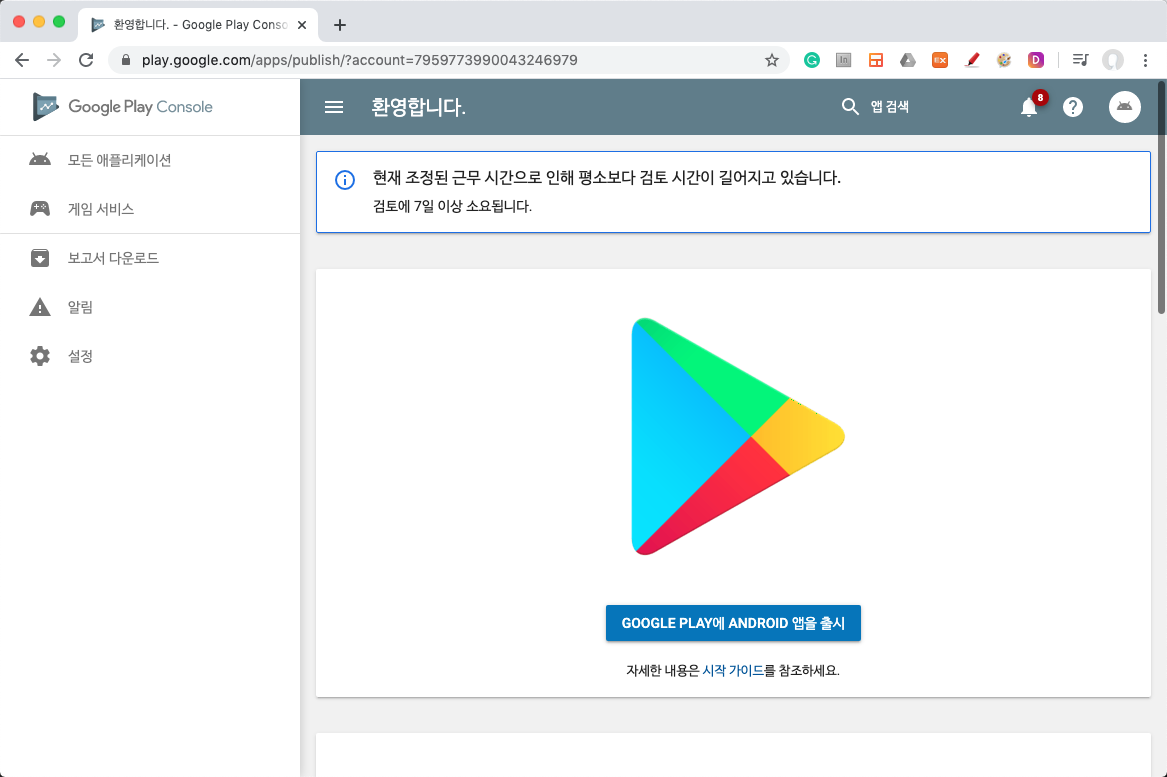
Task: Open a new browser tab
Action: click(x=340, y=25)
